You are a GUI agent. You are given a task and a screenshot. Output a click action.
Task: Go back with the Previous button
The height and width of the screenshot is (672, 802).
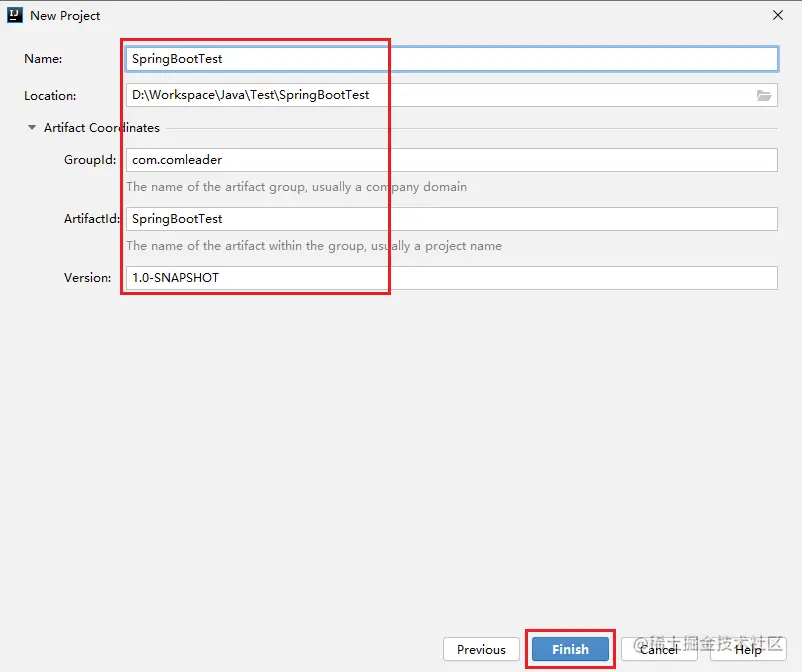[481, 649]
